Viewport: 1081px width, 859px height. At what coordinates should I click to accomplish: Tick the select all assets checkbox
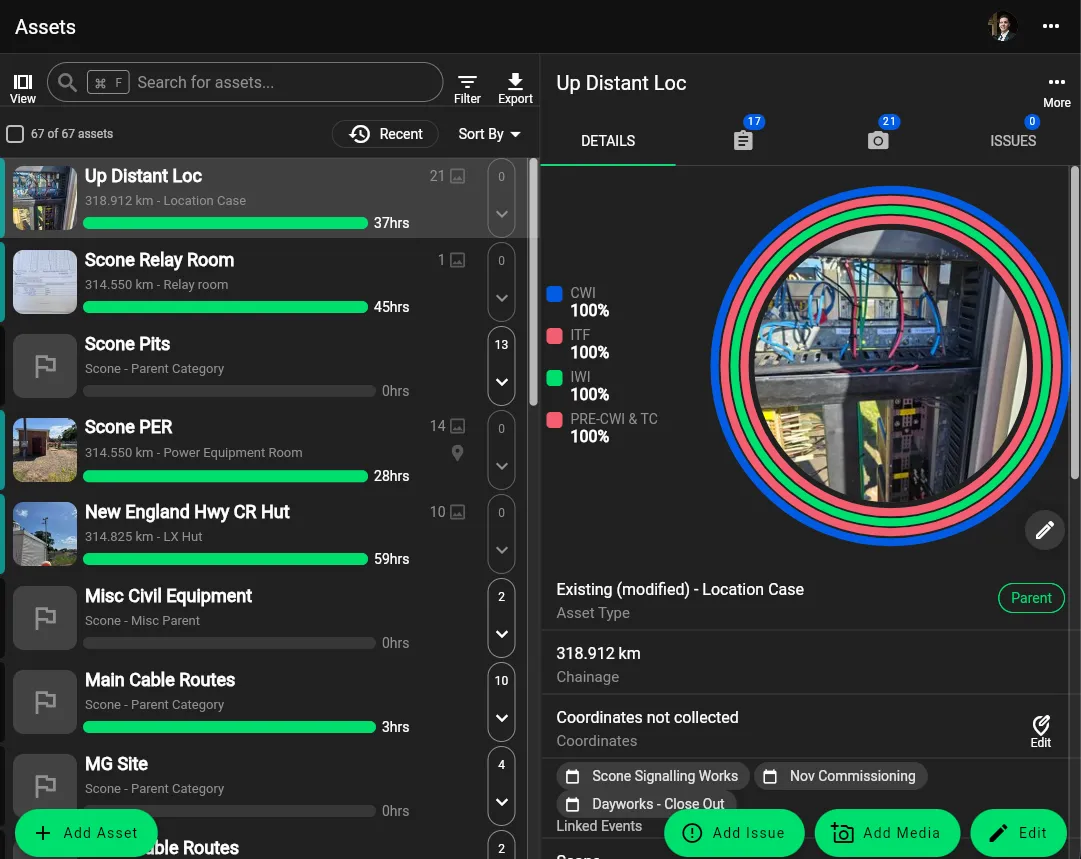tap(15, 134)
